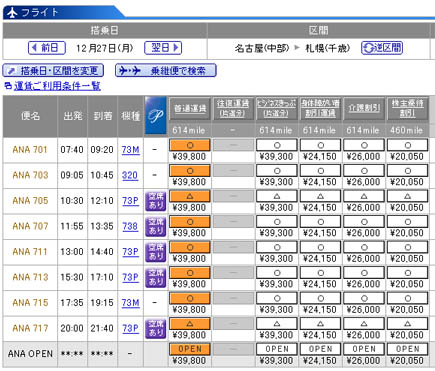Open aircraft type 73M link for ANA 701
Screen dimensions: 435x371
click(130, 150)
